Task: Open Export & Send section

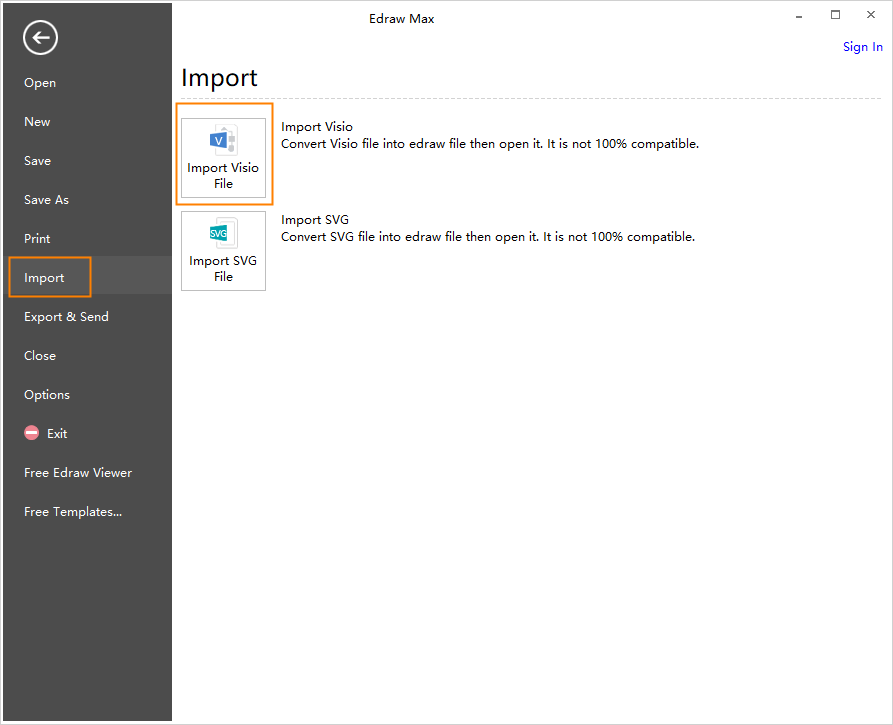Action: coord(66,317)
